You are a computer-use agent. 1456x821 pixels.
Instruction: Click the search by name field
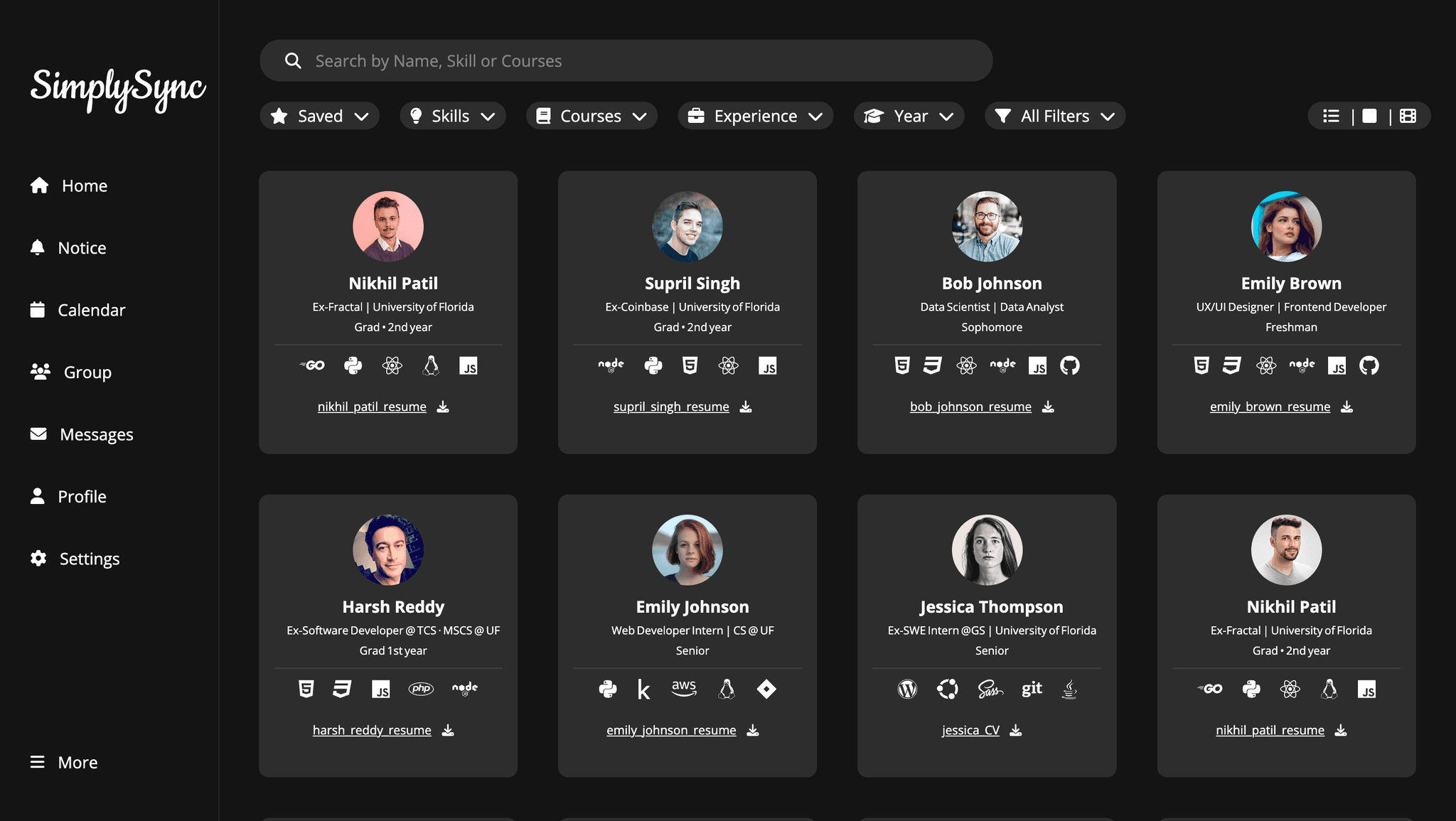tap(626, 60)
